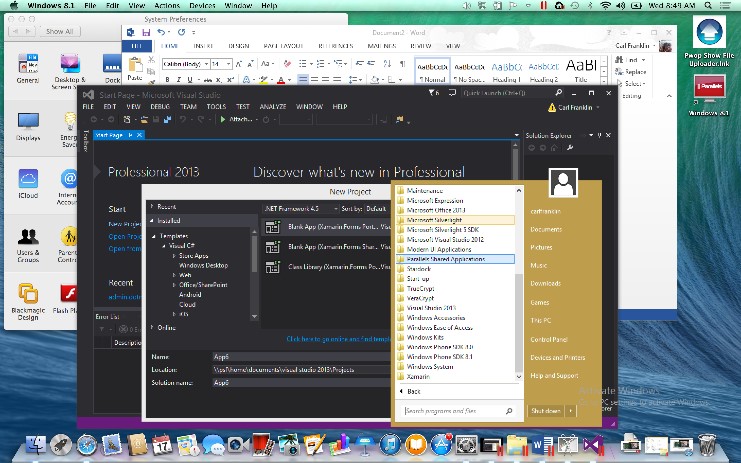Click text highlight color in Word

point(264,79)
